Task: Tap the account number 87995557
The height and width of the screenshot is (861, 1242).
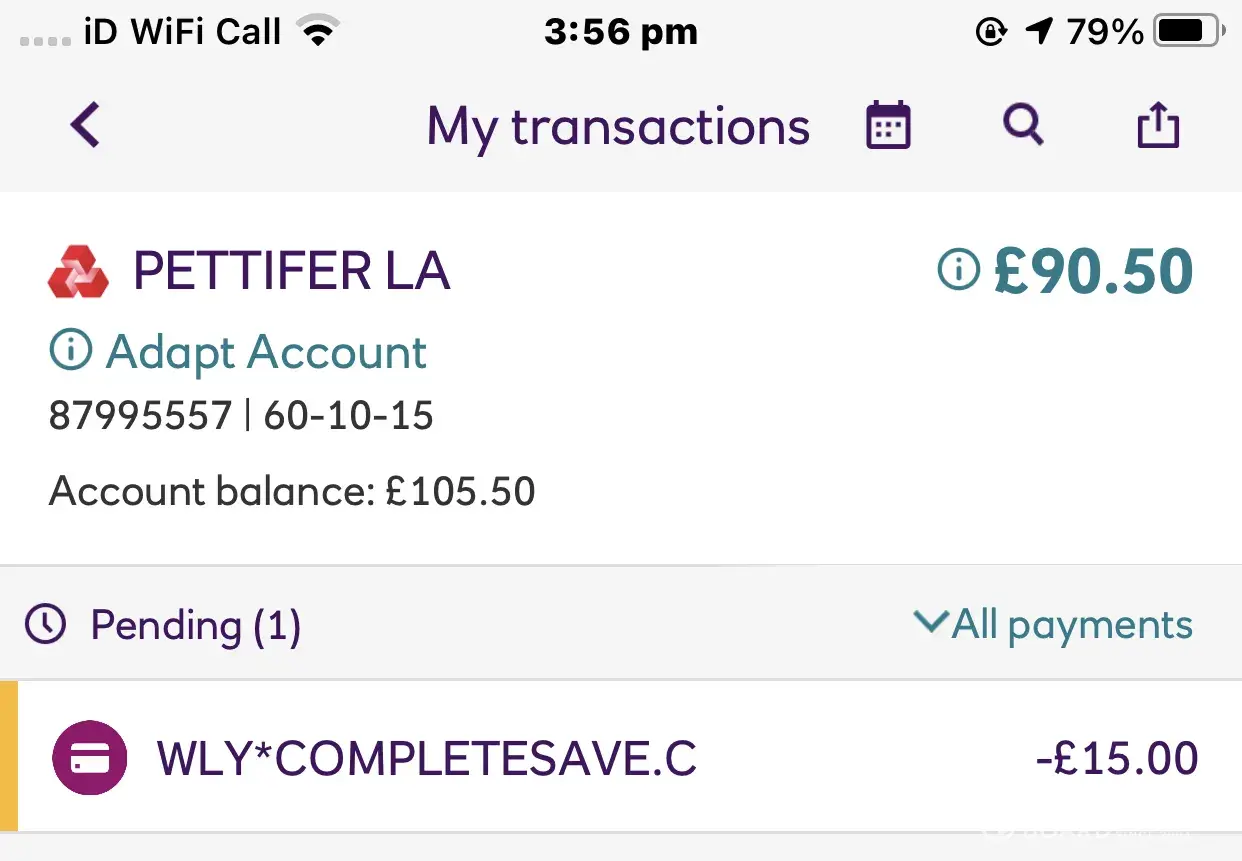Action: pyautogui.click(x=140, y=415)
